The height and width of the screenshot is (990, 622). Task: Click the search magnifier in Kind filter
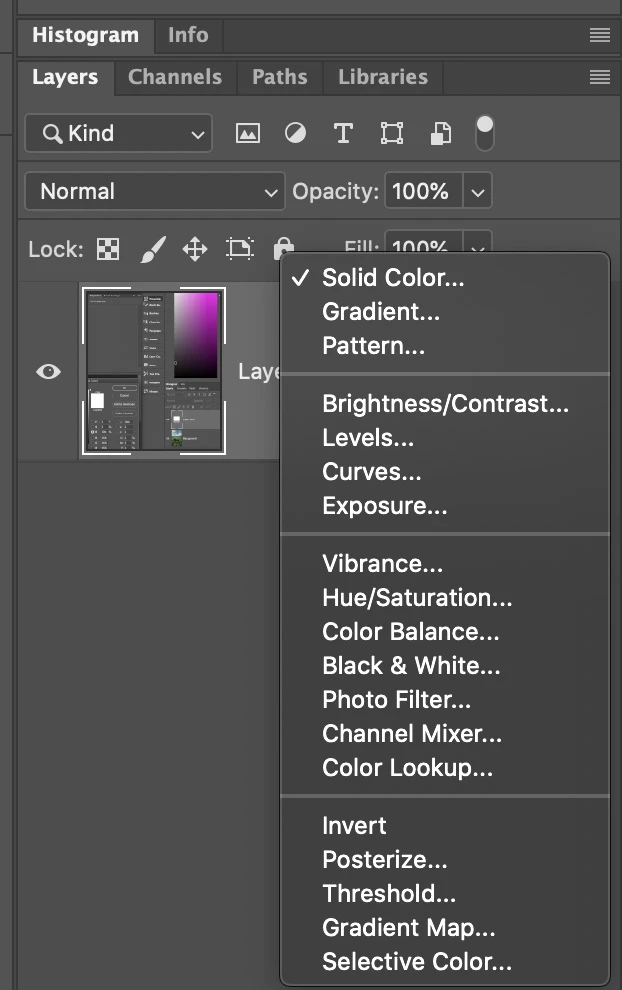(x=52, y=134)
